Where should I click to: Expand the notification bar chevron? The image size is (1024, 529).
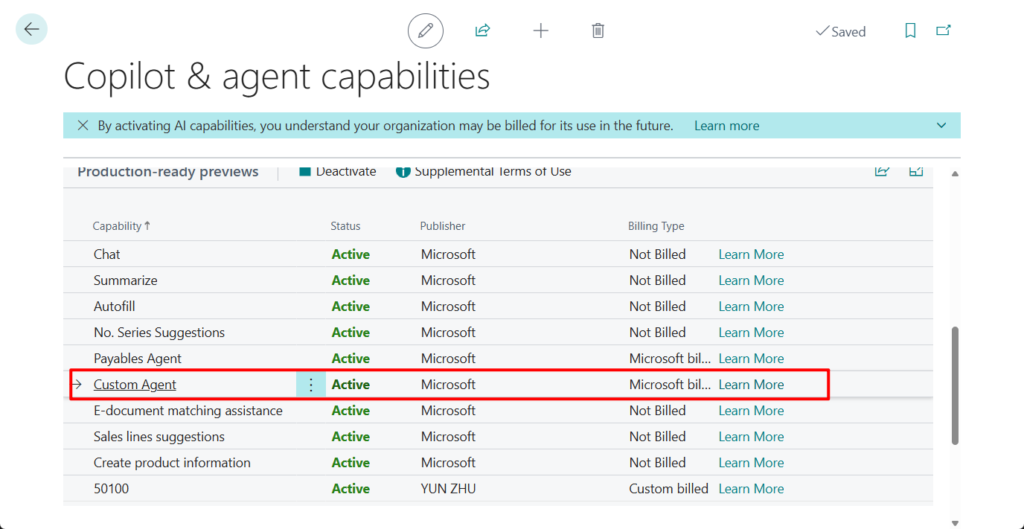point(941,126)
